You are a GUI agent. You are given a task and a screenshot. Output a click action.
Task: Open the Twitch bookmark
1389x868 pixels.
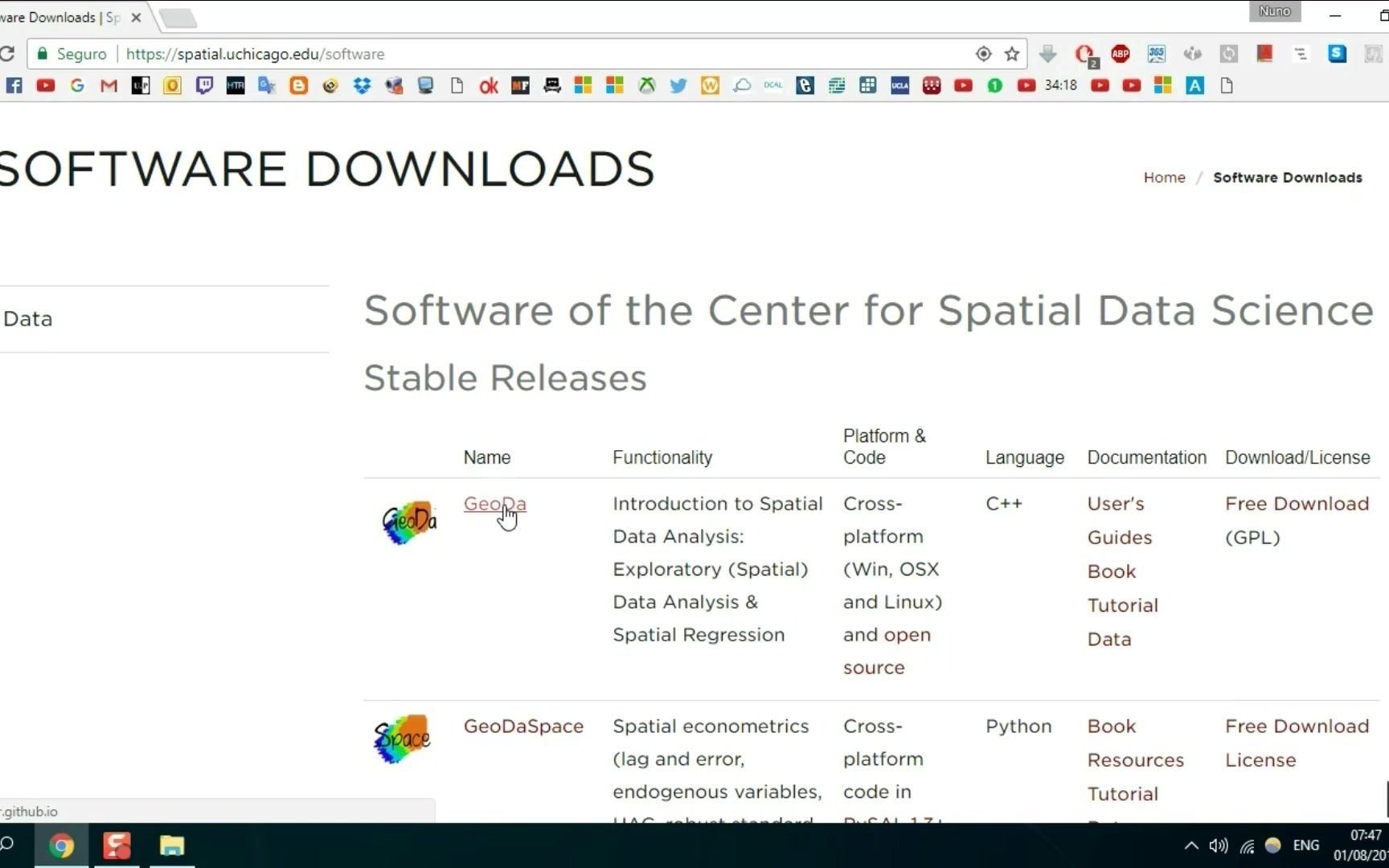(x=204, y=85)
